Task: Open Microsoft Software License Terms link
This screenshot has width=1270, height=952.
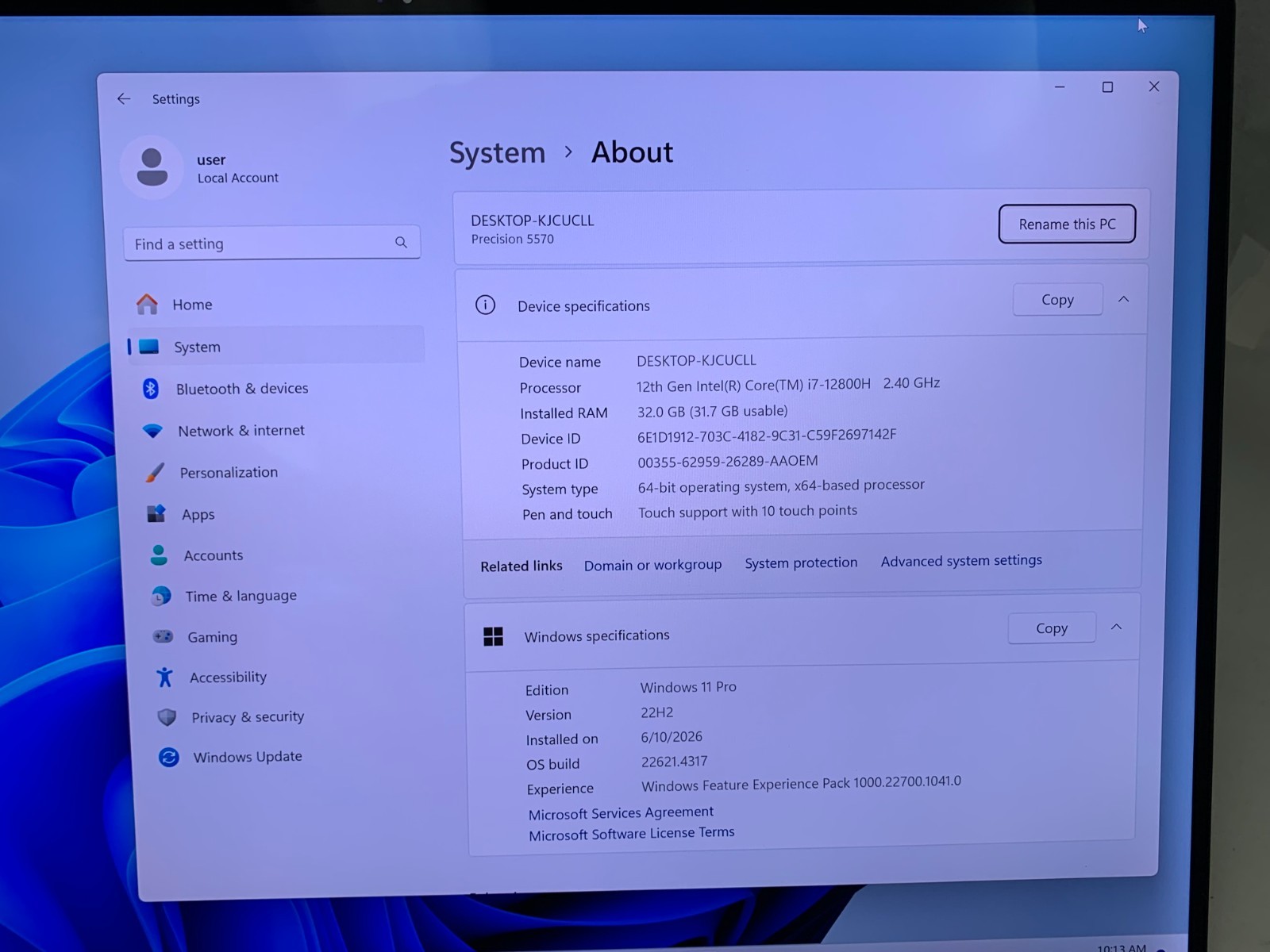Action: coord(631,833)
